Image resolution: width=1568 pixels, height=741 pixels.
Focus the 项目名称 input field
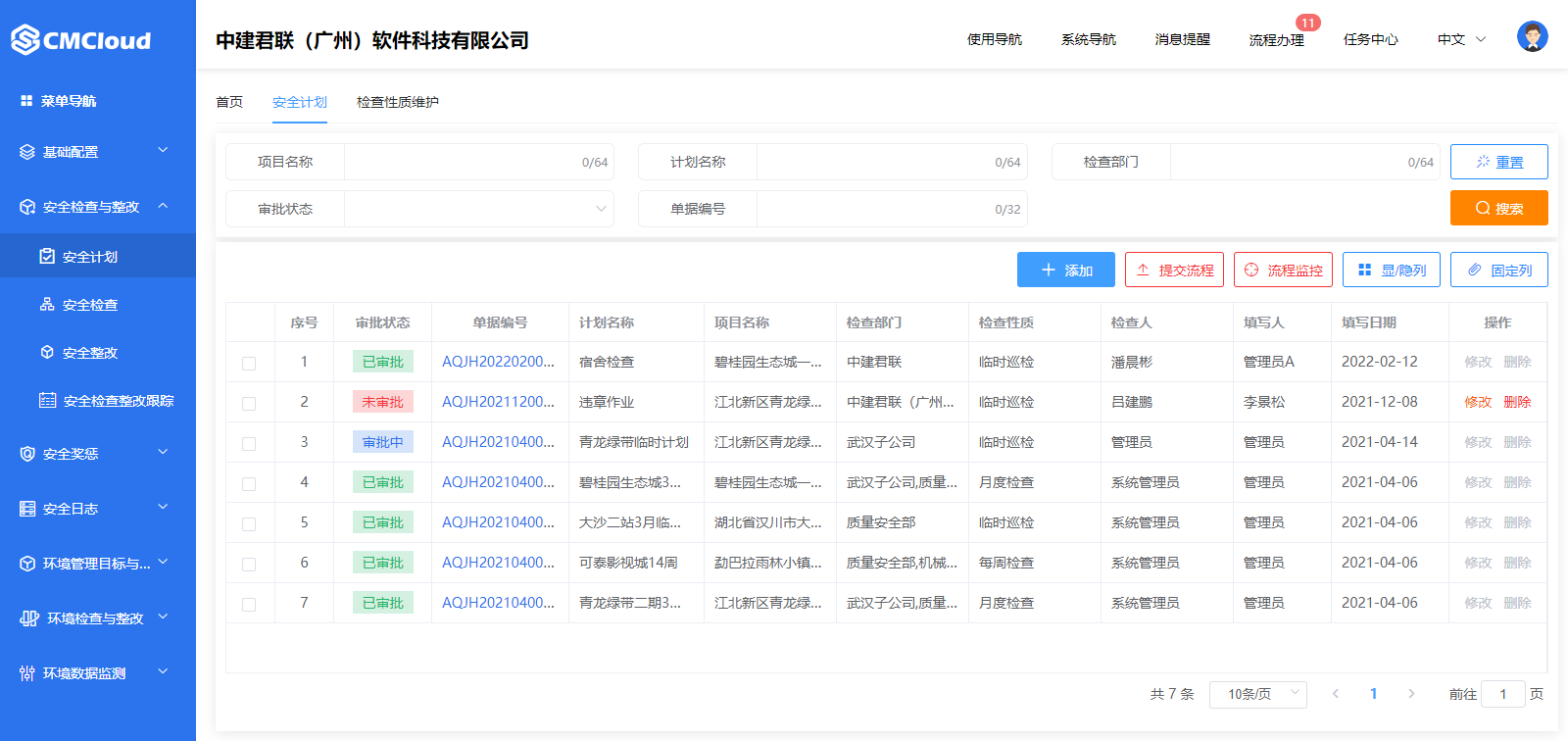(479, 162)
